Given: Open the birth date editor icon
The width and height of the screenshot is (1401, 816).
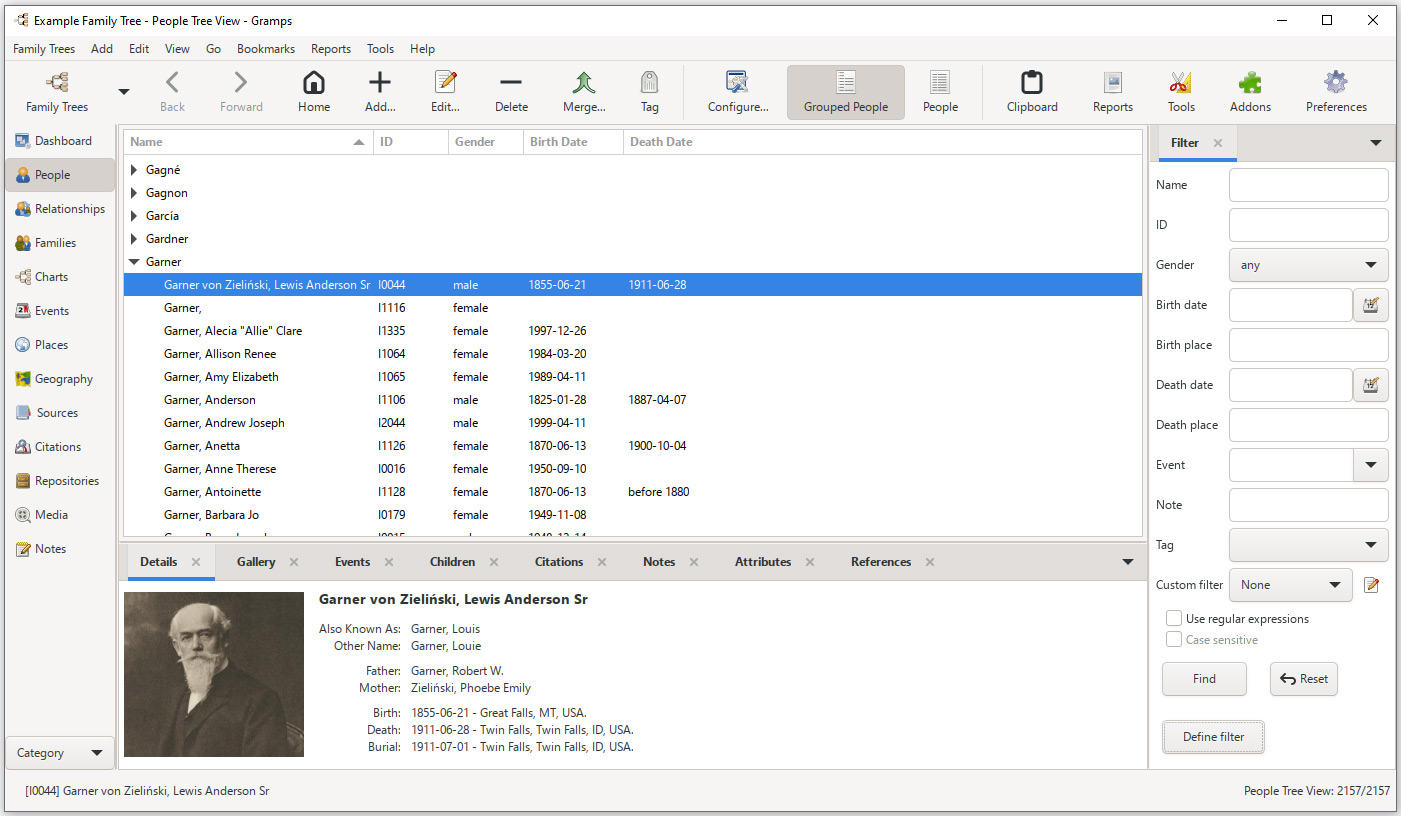Looking at the screenshot, I should [x=1371, y=305].
